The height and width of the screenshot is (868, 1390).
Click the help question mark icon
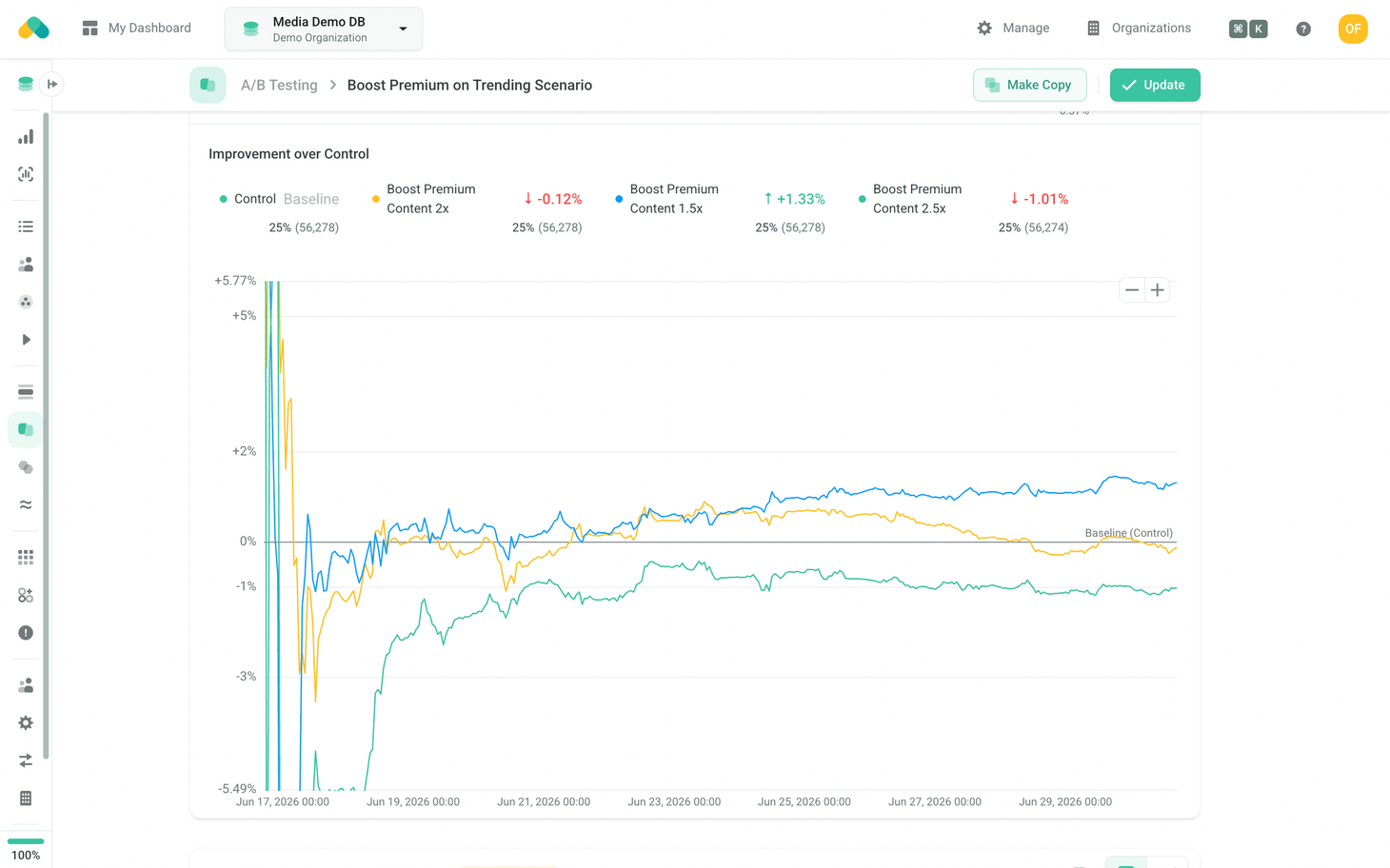point(1303,29)
